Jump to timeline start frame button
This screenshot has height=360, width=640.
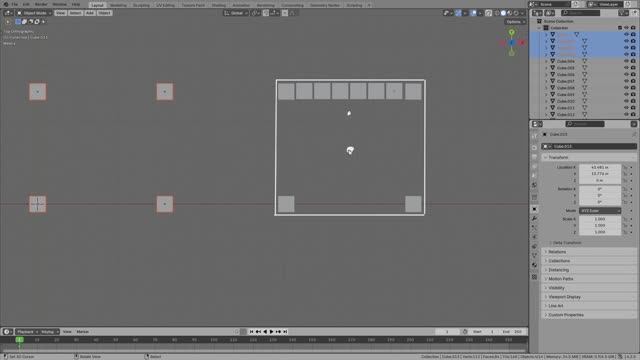(x=251, y=332)
